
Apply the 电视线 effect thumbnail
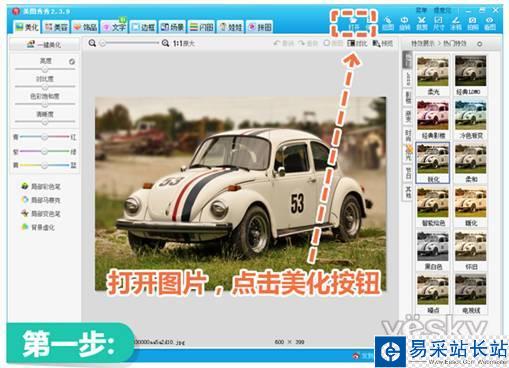(470, 294)
